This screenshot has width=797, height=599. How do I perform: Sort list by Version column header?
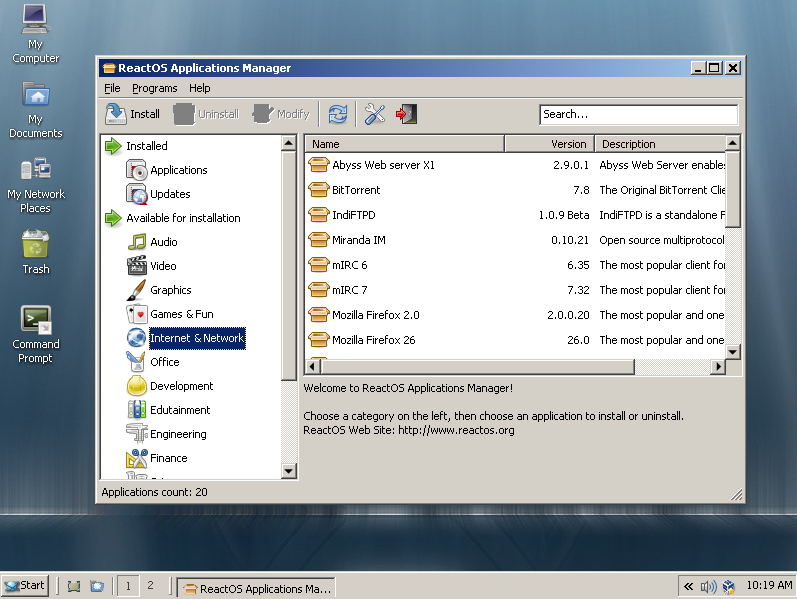point(549,144)
